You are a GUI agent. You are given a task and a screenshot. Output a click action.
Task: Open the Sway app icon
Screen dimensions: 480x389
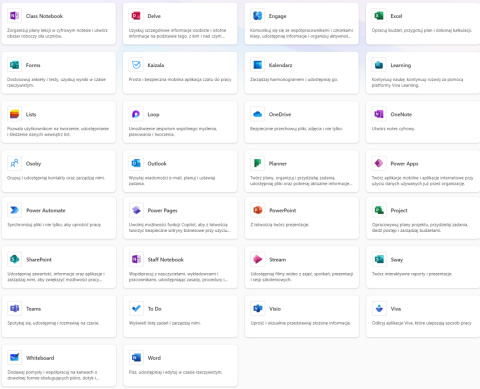379,259
